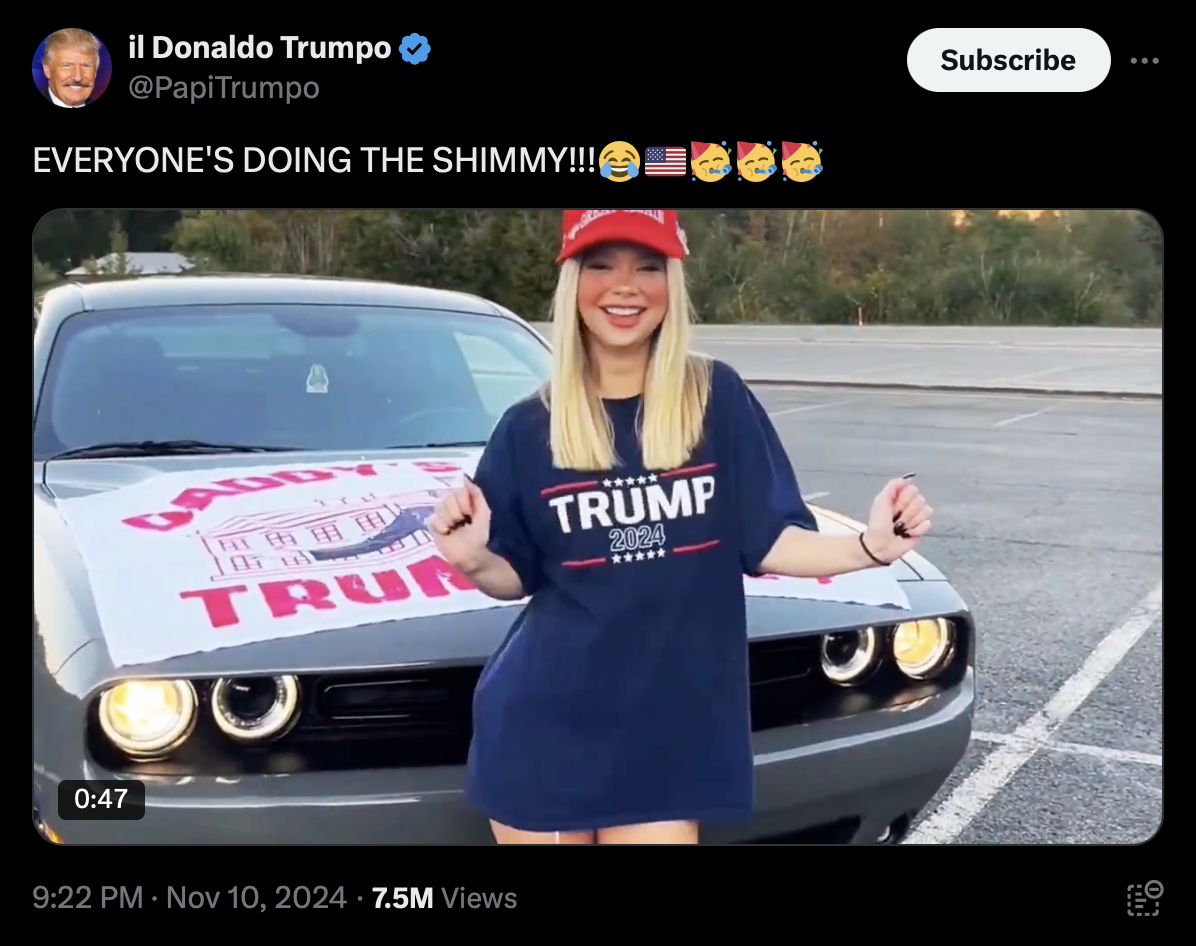Open the three-dot more options menu
Screen dimensions: 1196x946
[x=1145, y=60]
